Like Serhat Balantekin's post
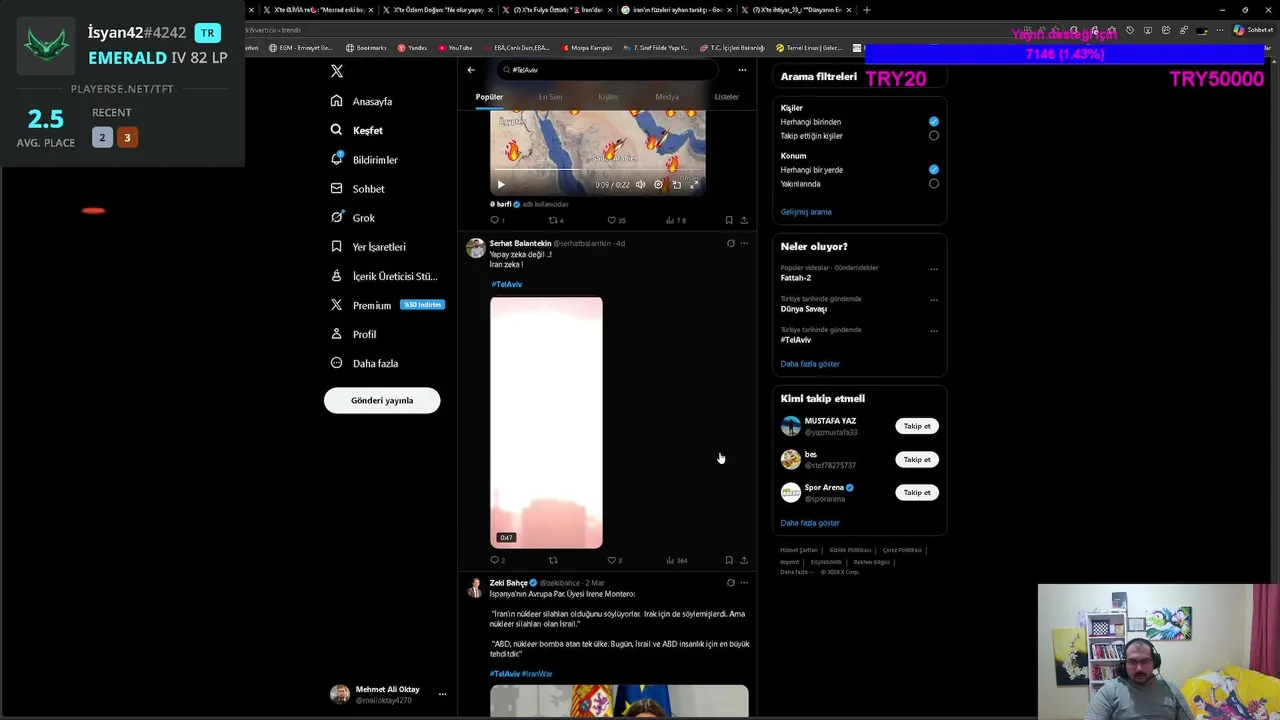 click(x=614, y=560)
